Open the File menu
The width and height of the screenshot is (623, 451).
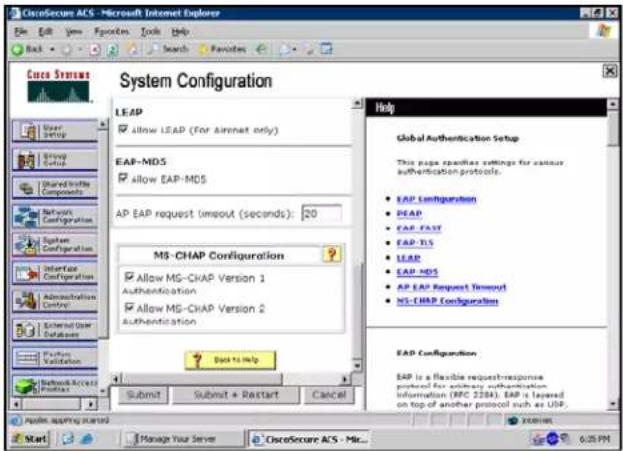coord(21,31)
